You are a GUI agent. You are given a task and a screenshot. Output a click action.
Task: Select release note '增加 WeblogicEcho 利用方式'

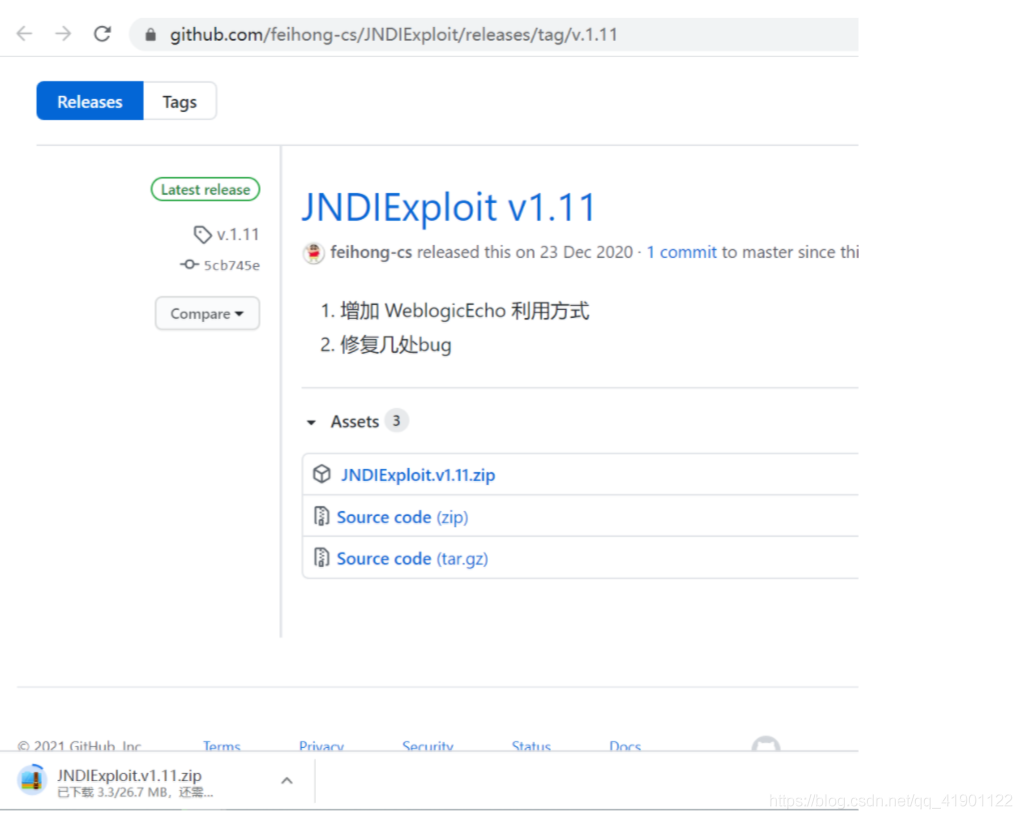[x=465, y=311]
